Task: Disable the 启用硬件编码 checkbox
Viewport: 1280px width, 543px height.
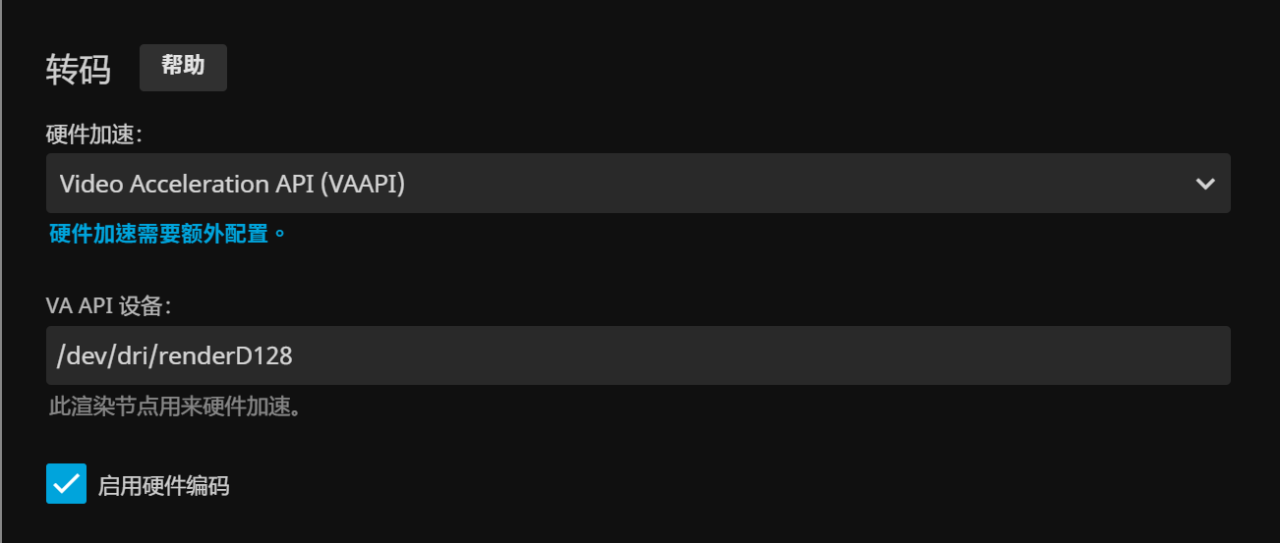Action: (x=66, y=484)
